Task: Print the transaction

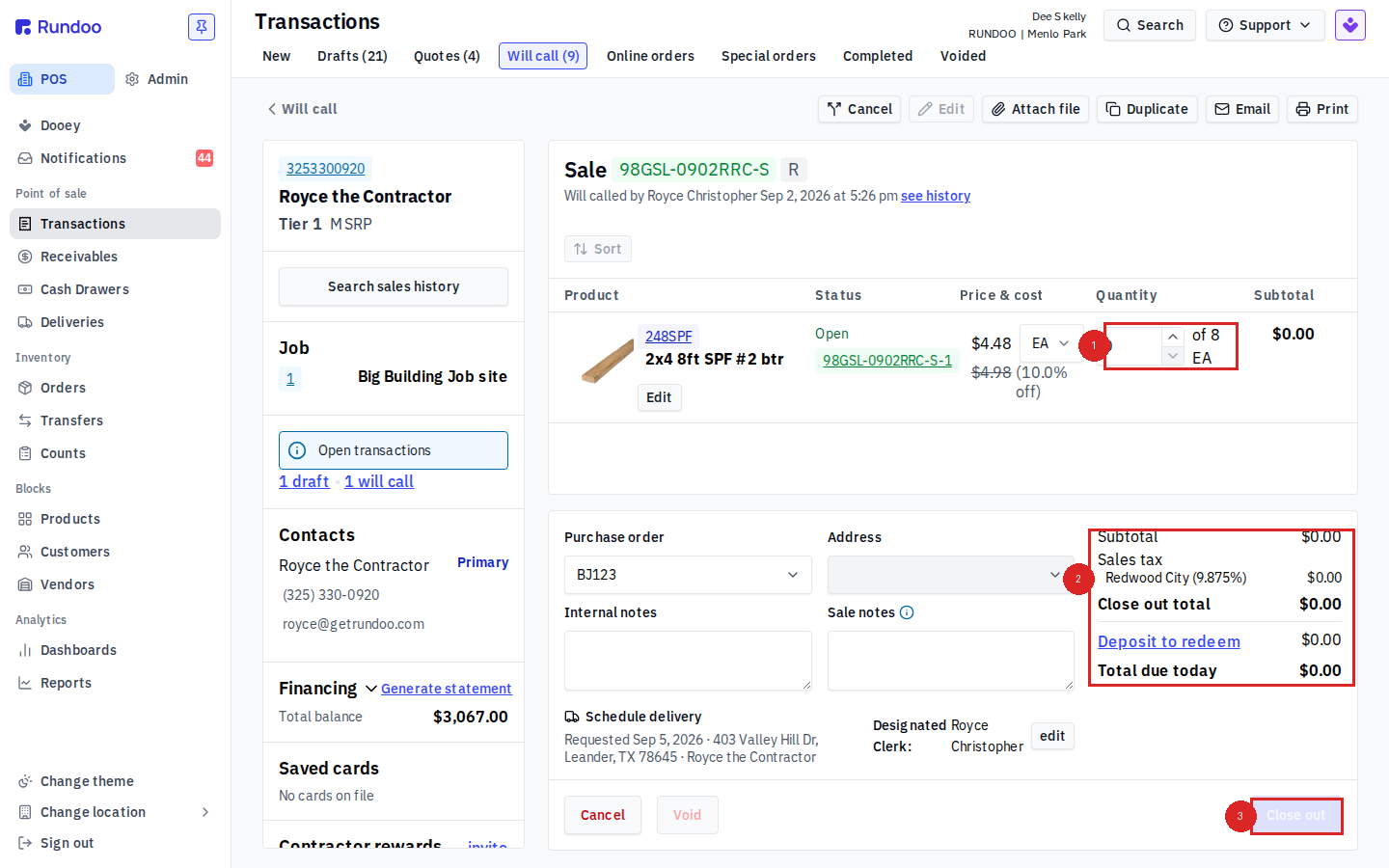Action: click(x=1322, y=109)
